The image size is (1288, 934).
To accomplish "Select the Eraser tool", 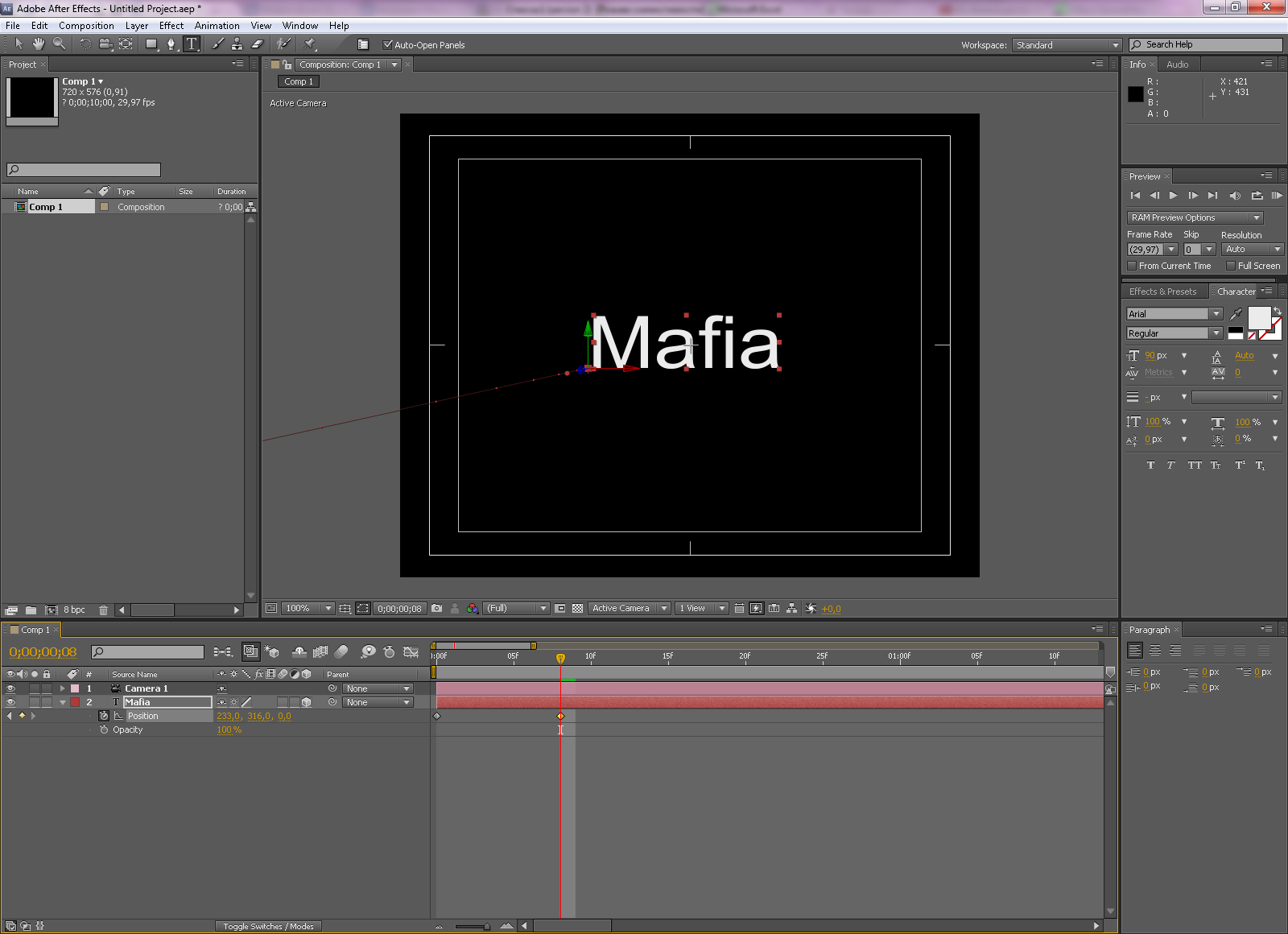I will coord(258,44).
